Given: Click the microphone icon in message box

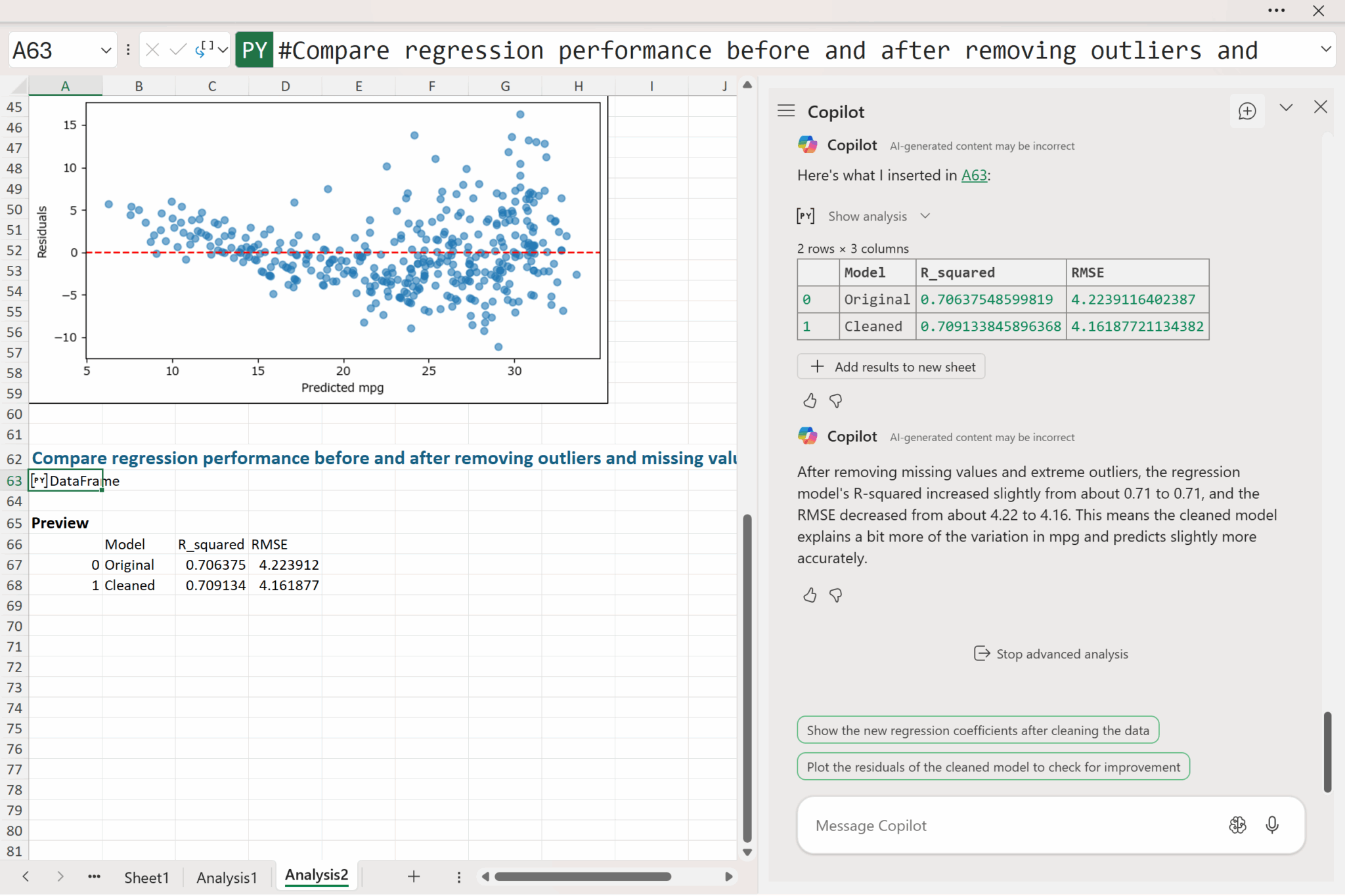Looking at the screenshot, I should [x=1271, y=825].
